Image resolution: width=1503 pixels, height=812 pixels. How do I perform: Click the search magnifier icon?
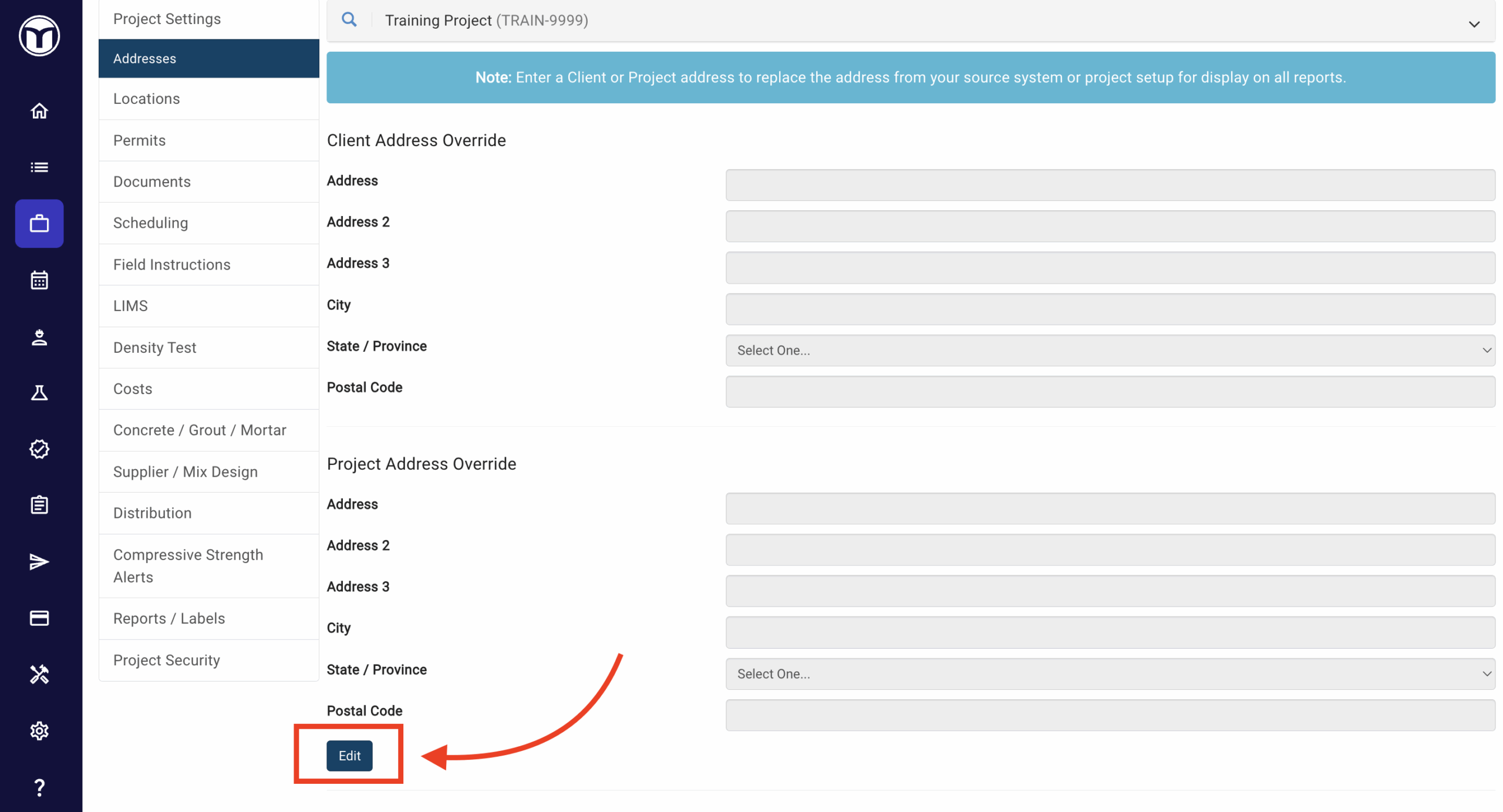(349, 20)
